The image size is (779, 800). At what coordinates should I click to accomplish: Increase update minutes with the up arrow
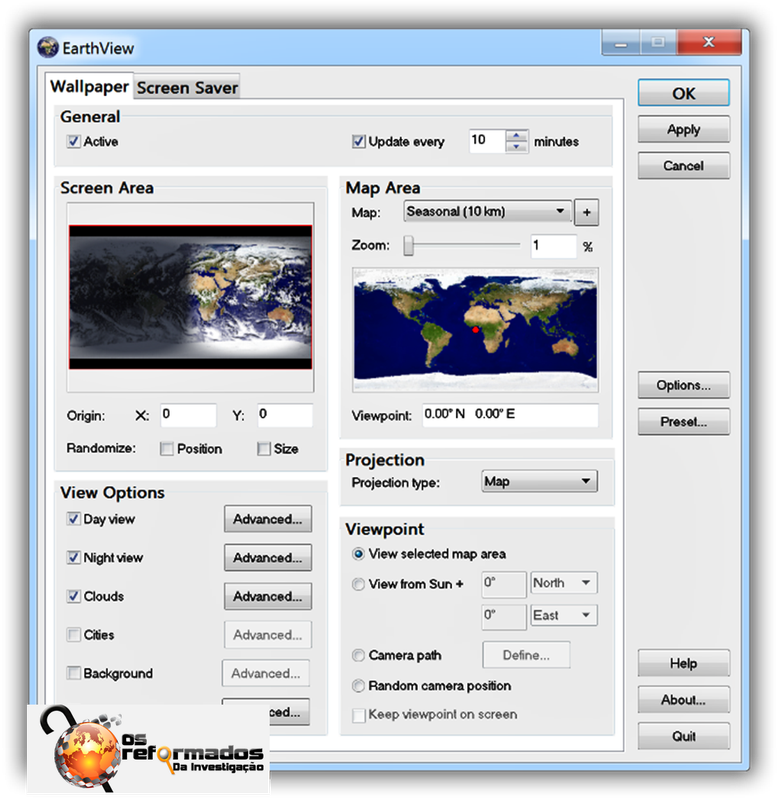[516, 136]
